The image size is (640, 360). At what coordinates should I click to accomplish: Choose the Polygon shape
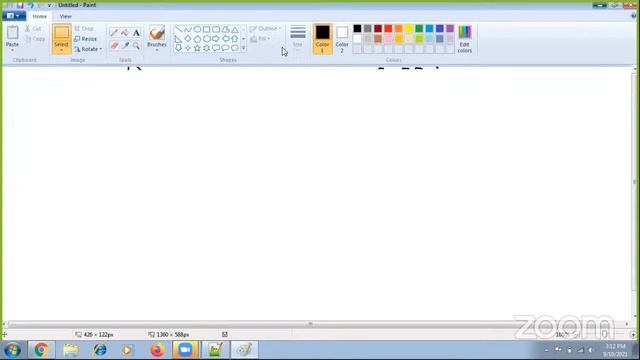click(225, 29)
